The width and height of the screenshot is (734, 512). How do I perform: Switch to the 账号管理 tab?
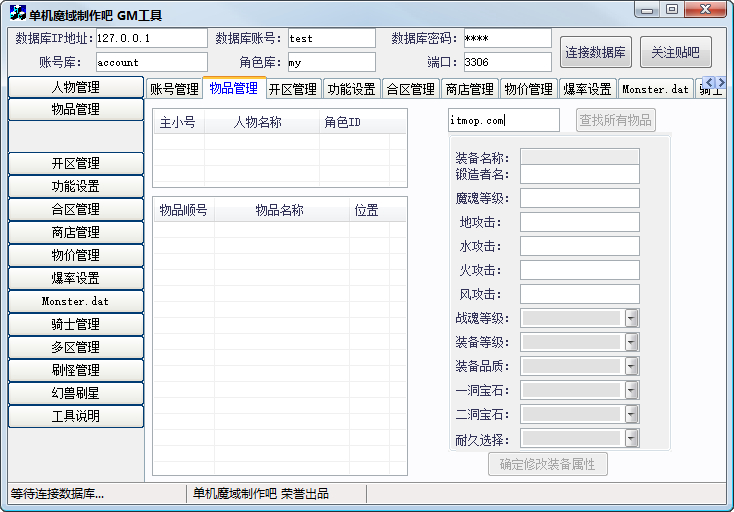coord(174,89)
